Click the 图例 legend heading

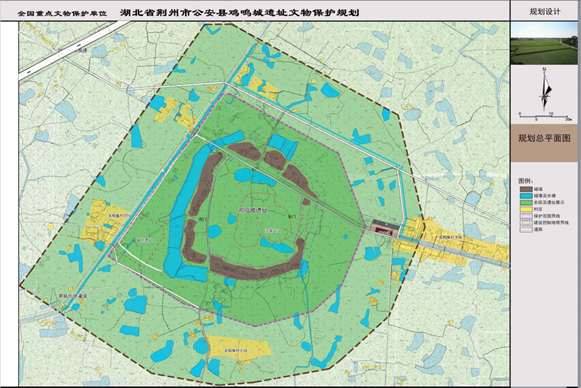click(x=525, y=181)
